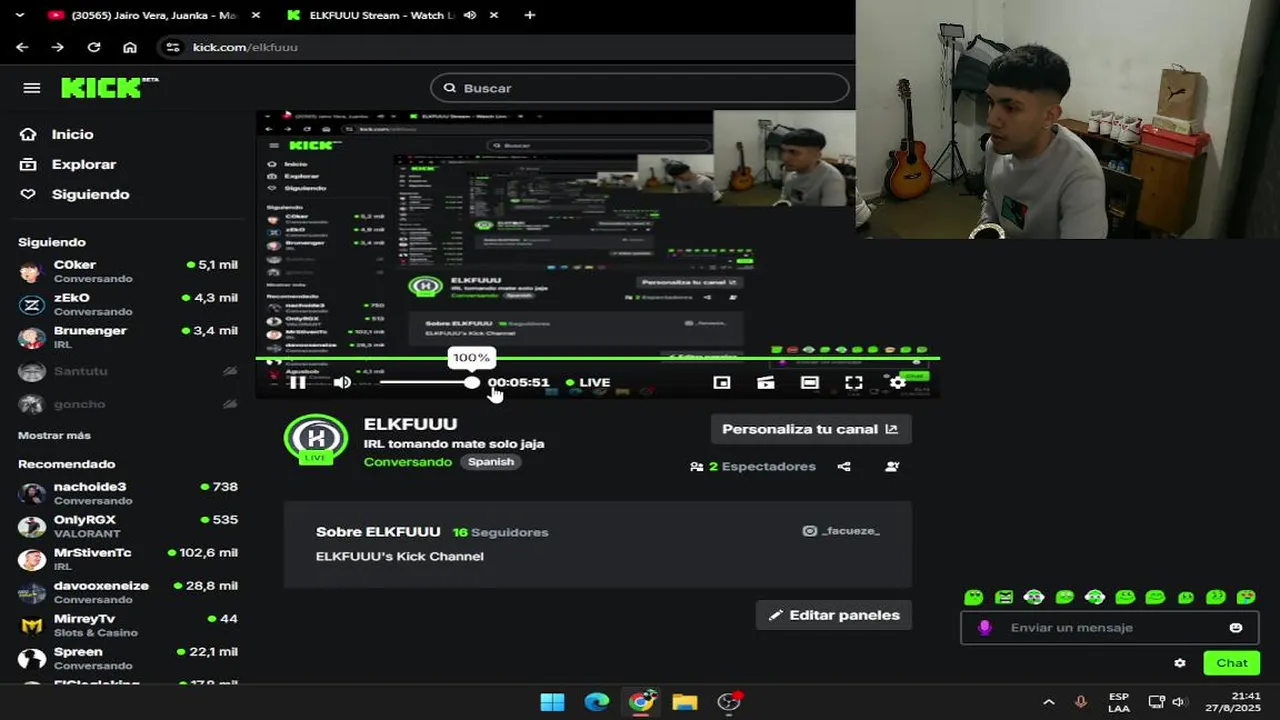The width and height of the screenshot is (1280, 720).
Task: Open Spreen recommended channel
Action: pos(128,658)
